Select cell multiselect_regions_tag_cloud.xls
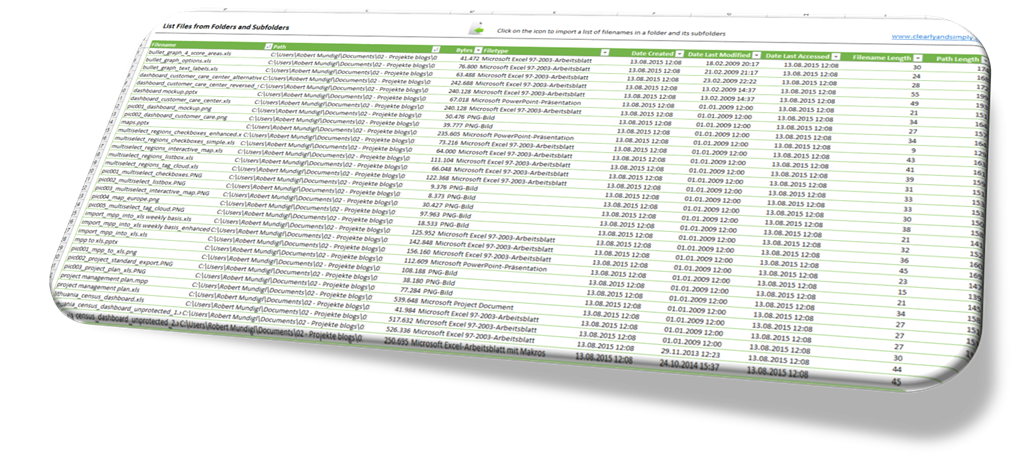1024x468 pixels. (x=153, y=164)
